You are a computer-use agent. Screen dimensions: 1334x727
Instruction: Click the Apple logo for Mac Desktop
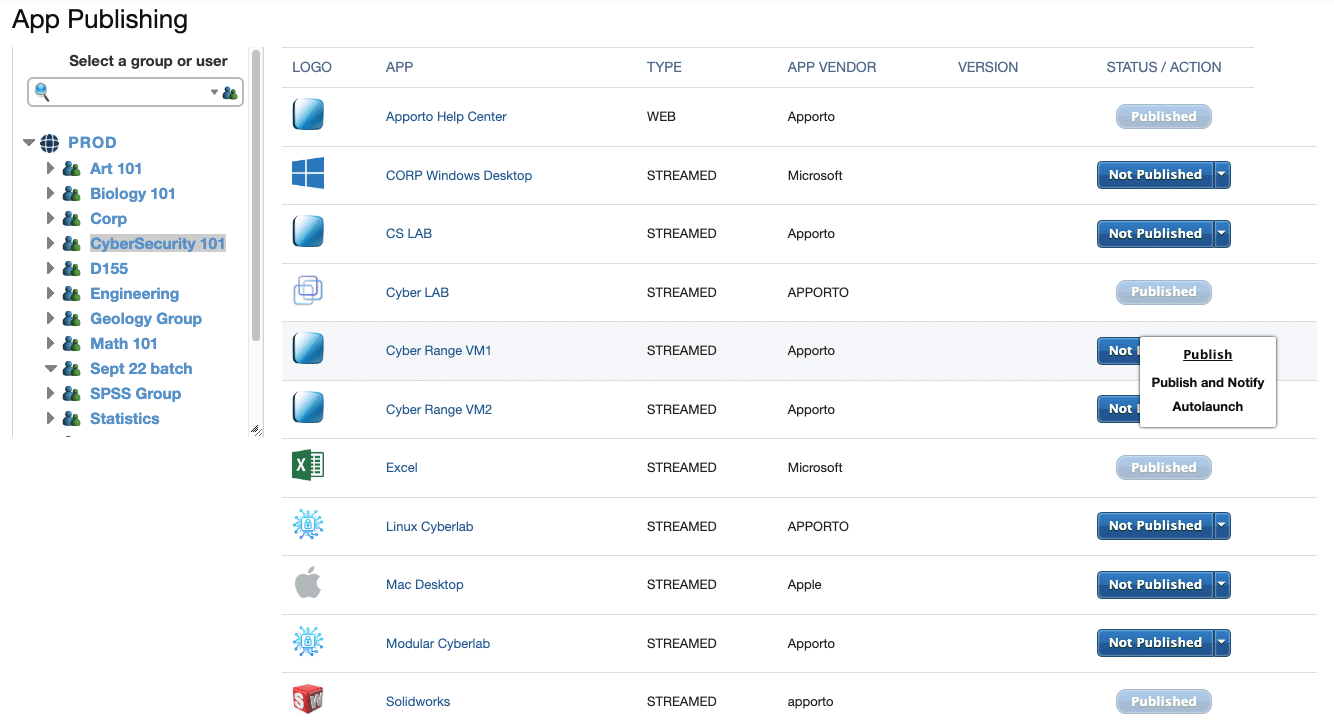click(308, 583)
